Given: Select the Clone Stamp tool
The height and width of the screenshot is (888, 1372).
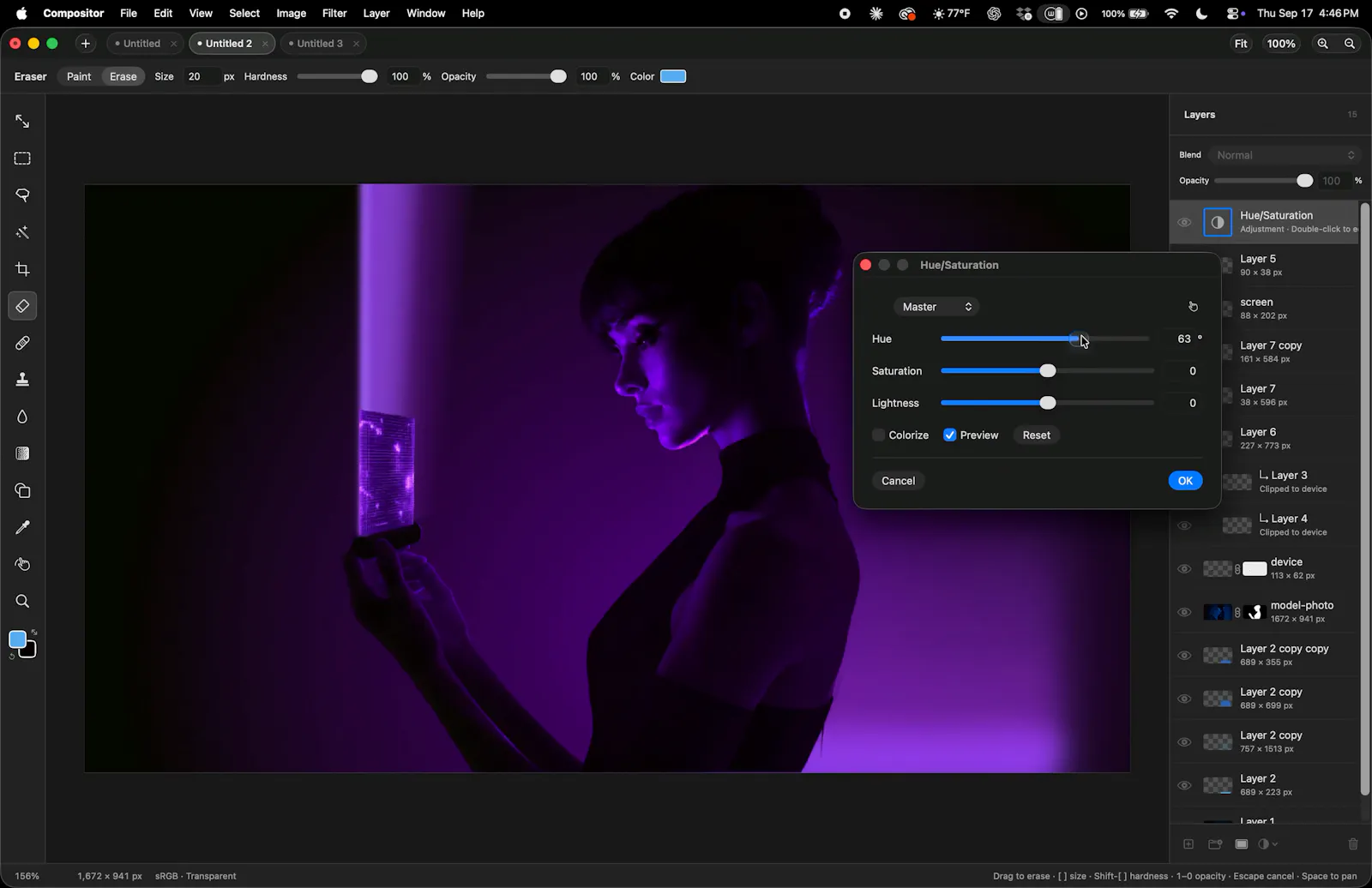Looking at the screenshot, I should click(22, 380).
